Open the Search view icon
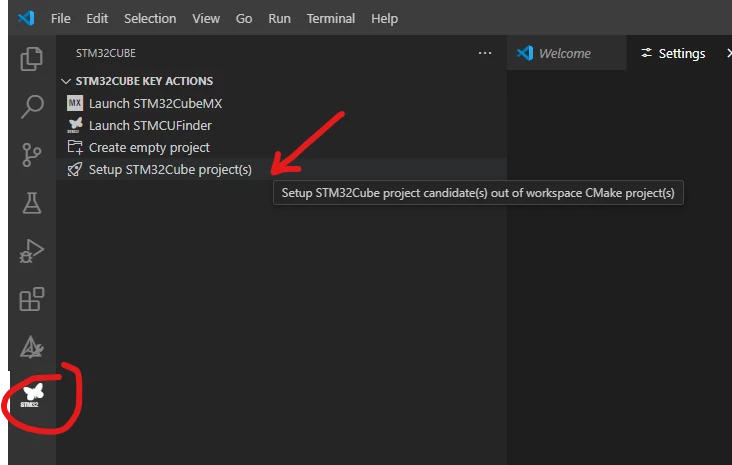 click(32, 107)
